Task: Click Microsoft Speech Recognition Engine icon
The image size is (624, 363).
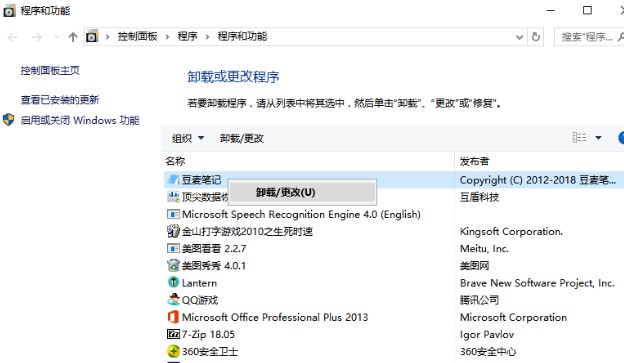Action: (173, 214)
